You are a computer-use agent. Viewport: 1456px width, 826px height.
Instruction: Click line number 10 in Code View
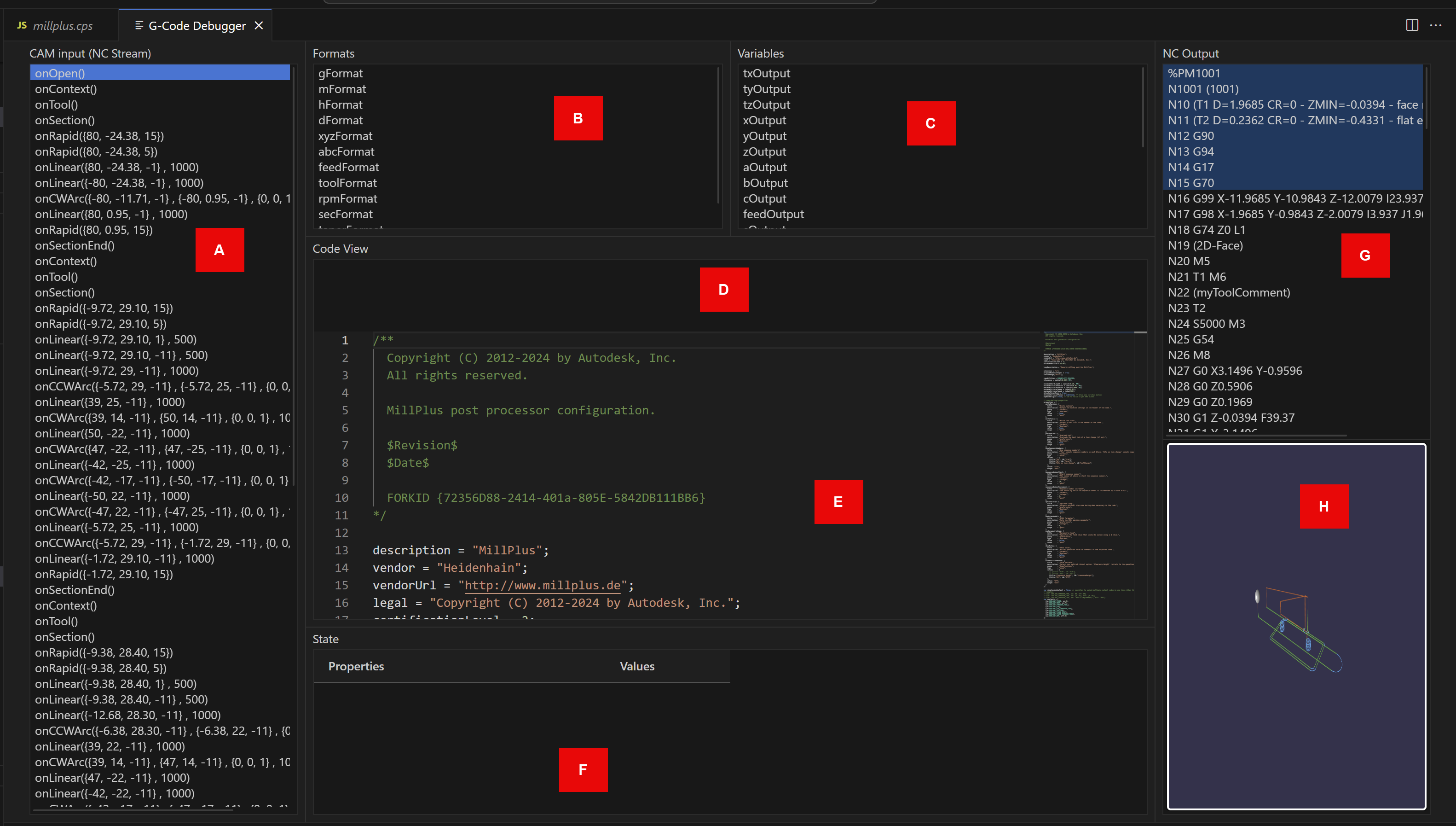(342, 498)
